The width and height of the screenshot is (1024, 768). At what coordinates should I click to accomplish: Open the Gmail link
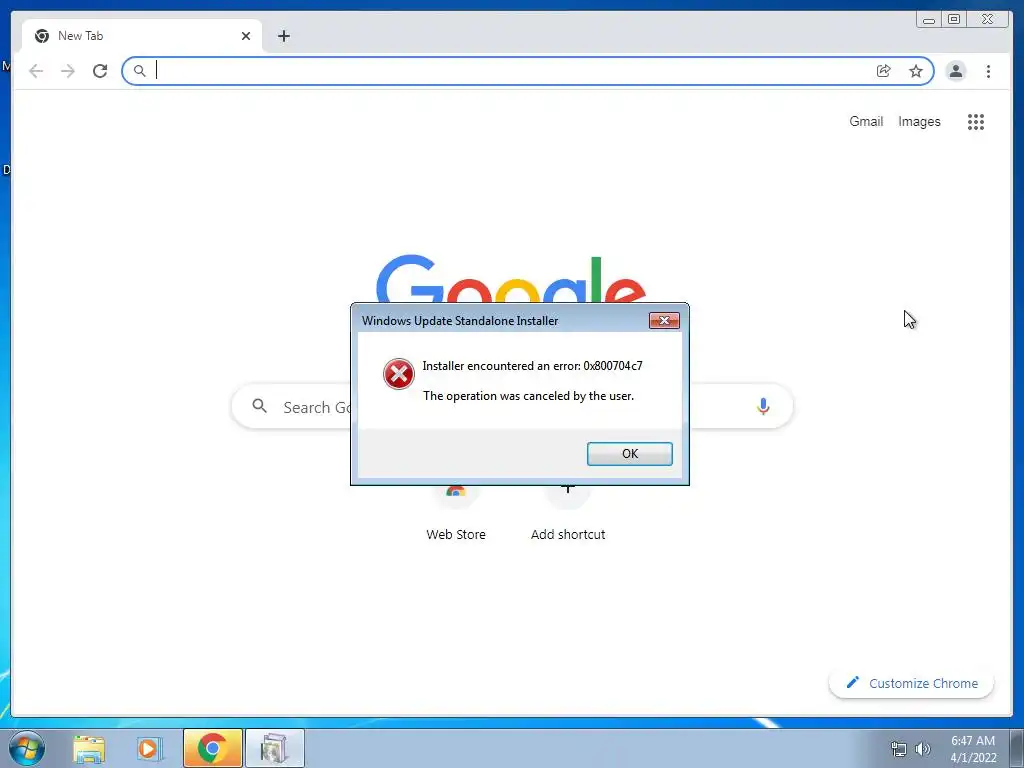[866, 121]
